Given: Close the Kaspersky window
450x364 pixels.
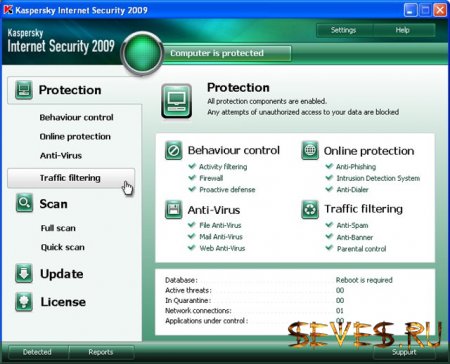Looking at the screenshot, I should pyautogui.click(x=440, y=10).
